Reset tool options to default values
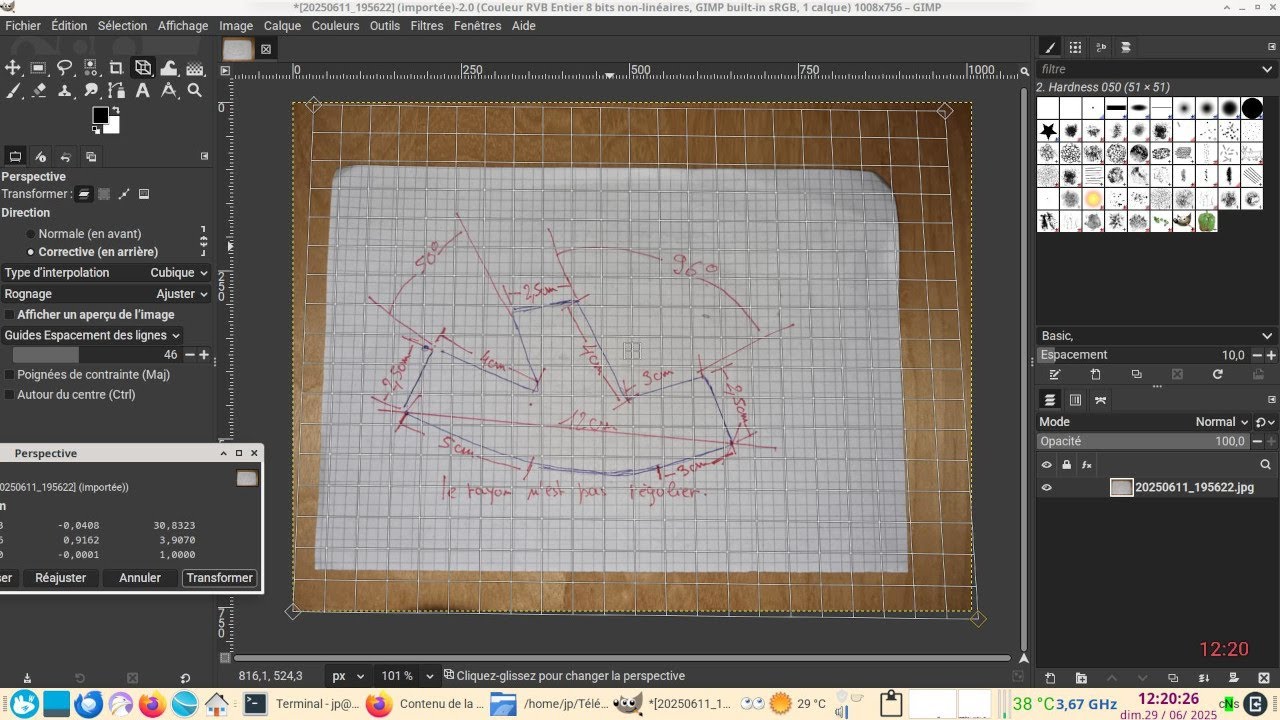The image size is (1280, 720). (x=185, y=678)
